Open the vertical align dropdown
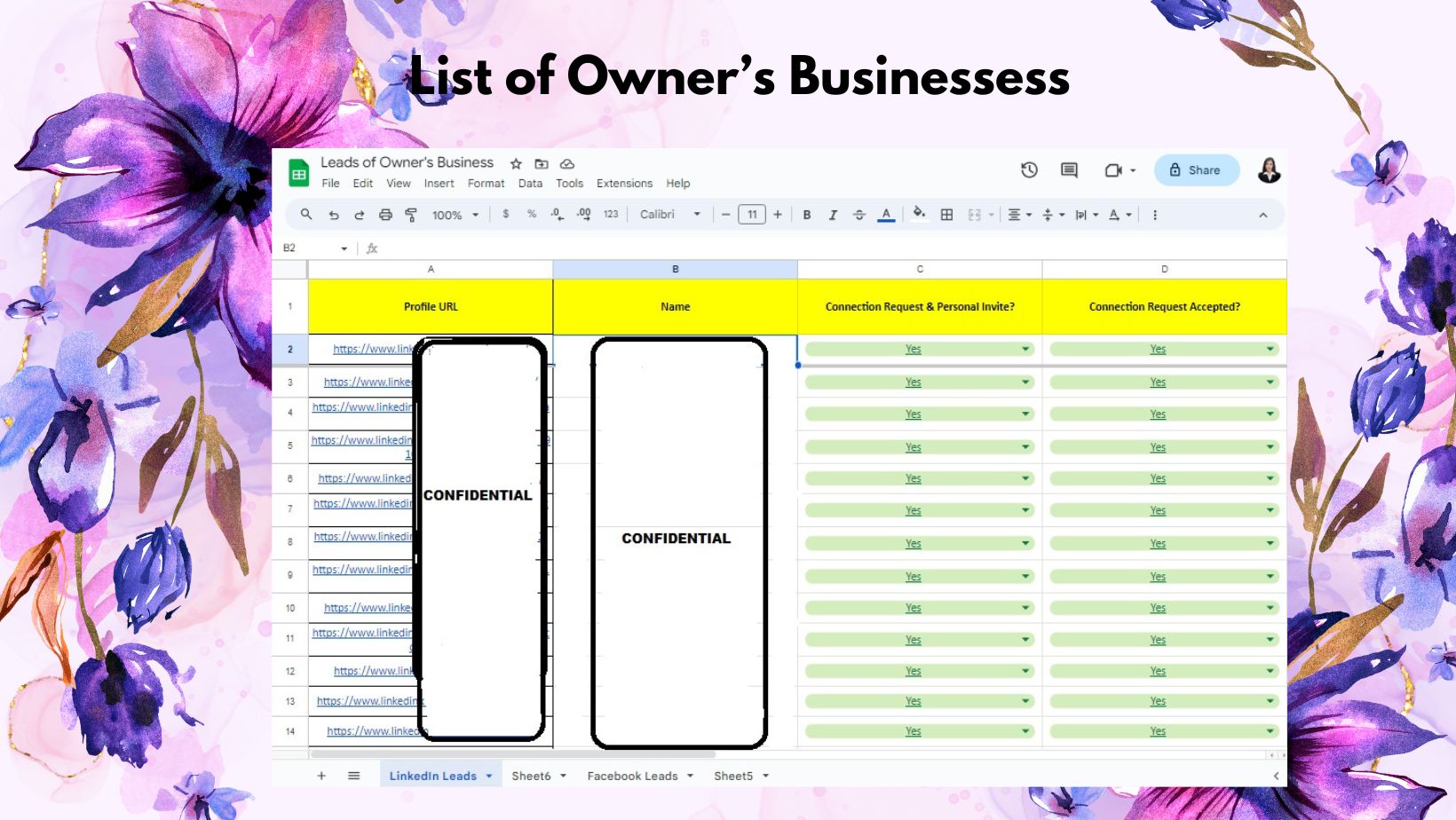This screenshot has height=820, width=1456. pos(1053,215)
